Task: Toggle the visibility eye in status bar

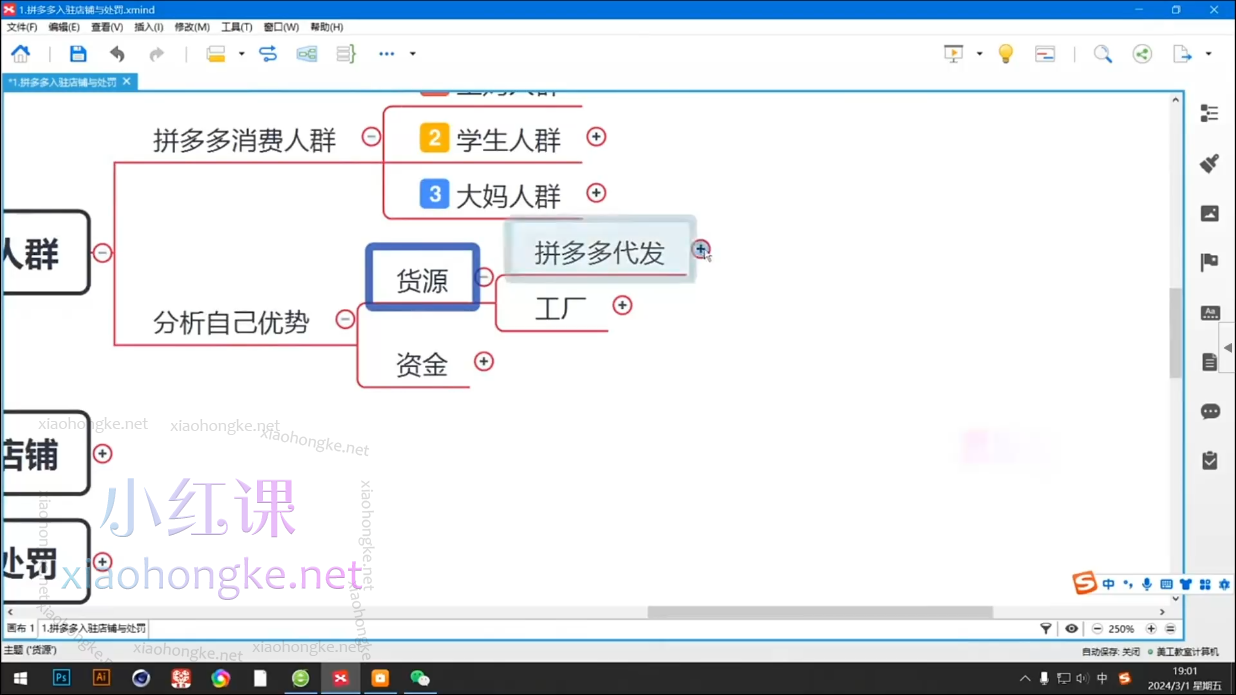Action: pyautogui.click(x=1071, y=628)
